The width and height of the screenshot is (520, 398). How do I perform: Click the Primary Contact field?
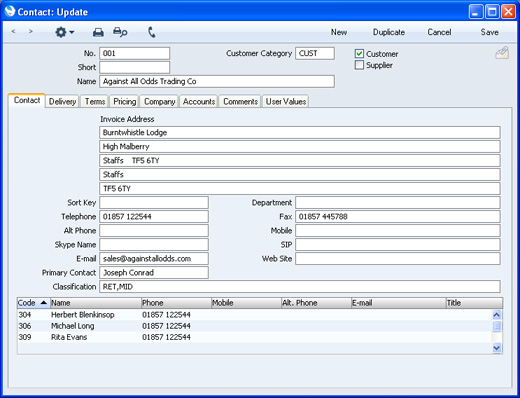[154, 272]
